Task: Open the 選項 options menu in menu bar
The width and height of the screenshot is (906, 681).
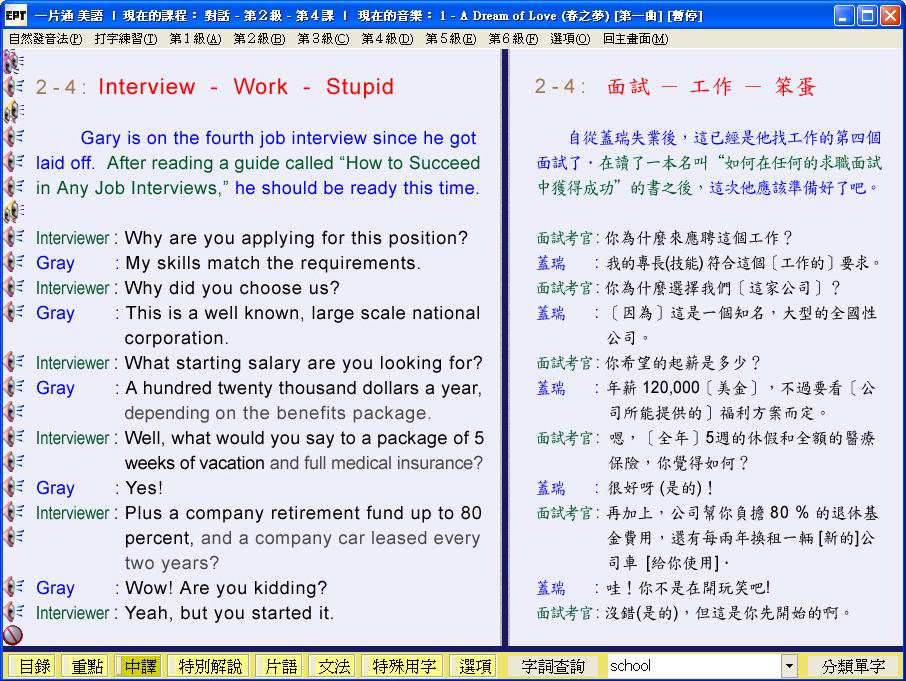Action: tap(569, 39)
